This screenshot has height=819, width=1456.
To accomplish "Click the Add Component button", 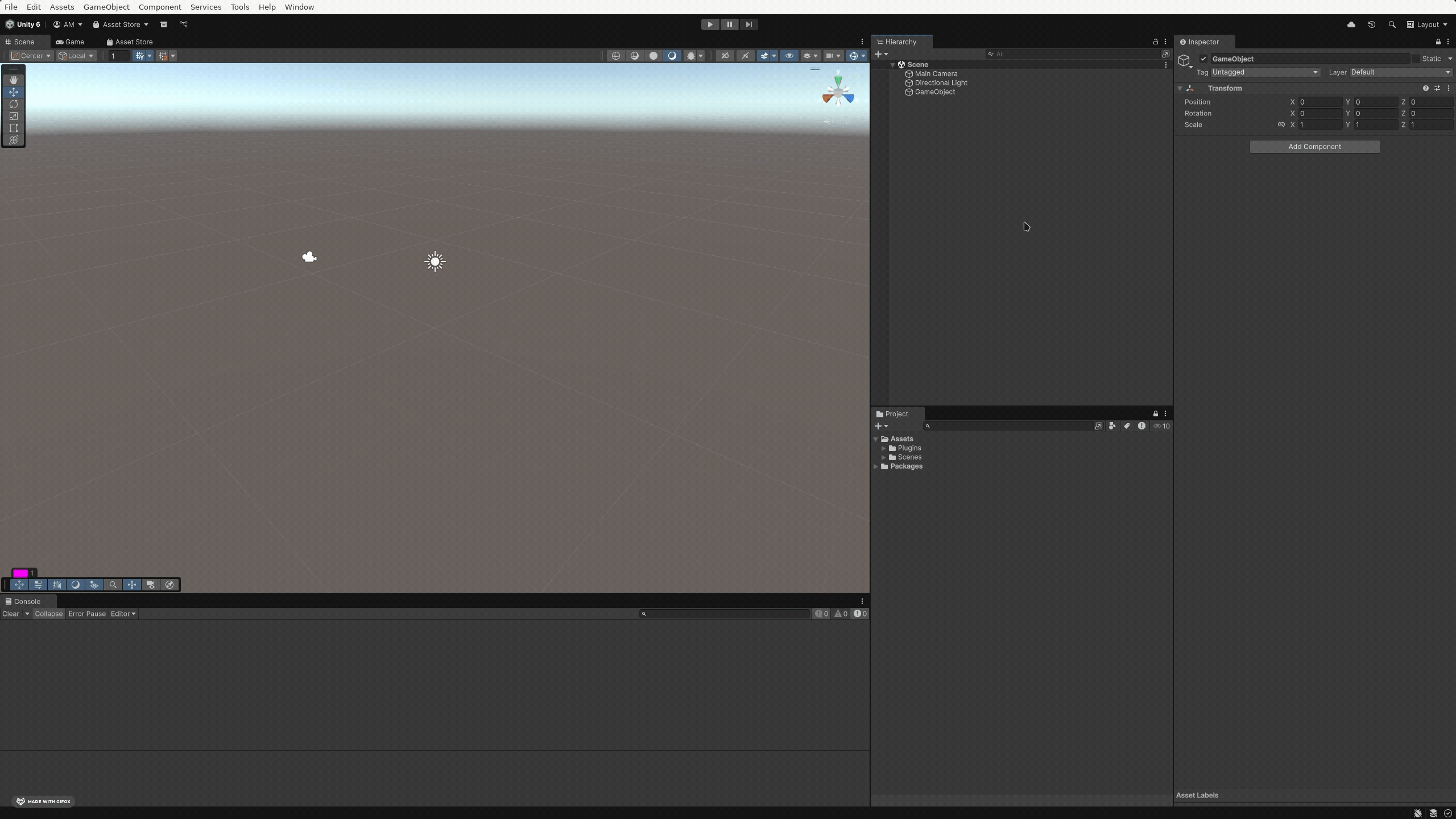I will click(1314, 147).
